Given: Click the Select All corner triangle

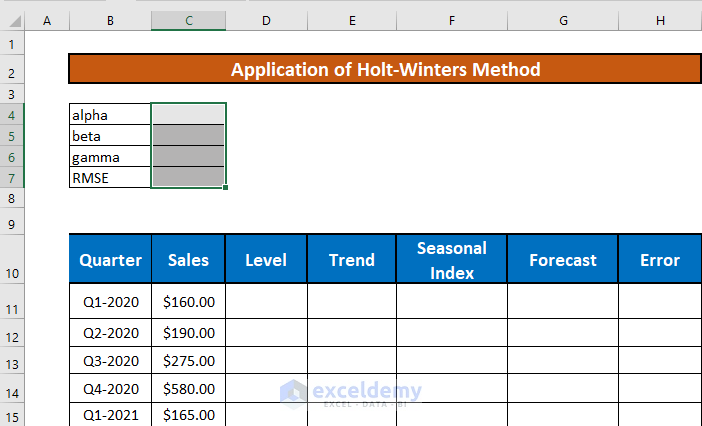Looking at the screenshot, I should [14, 21].
